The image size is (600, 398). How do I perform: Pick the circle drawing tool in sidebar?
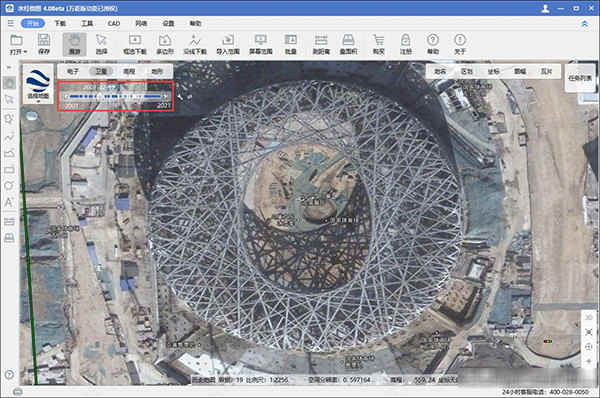pyautogui.click(x=9, y=186)
